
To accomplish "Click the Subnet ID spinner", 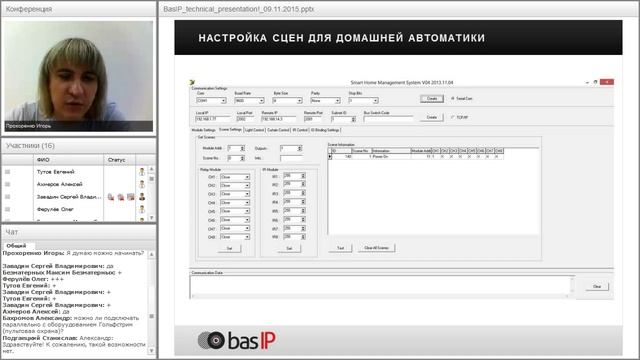I will [353, 119].
